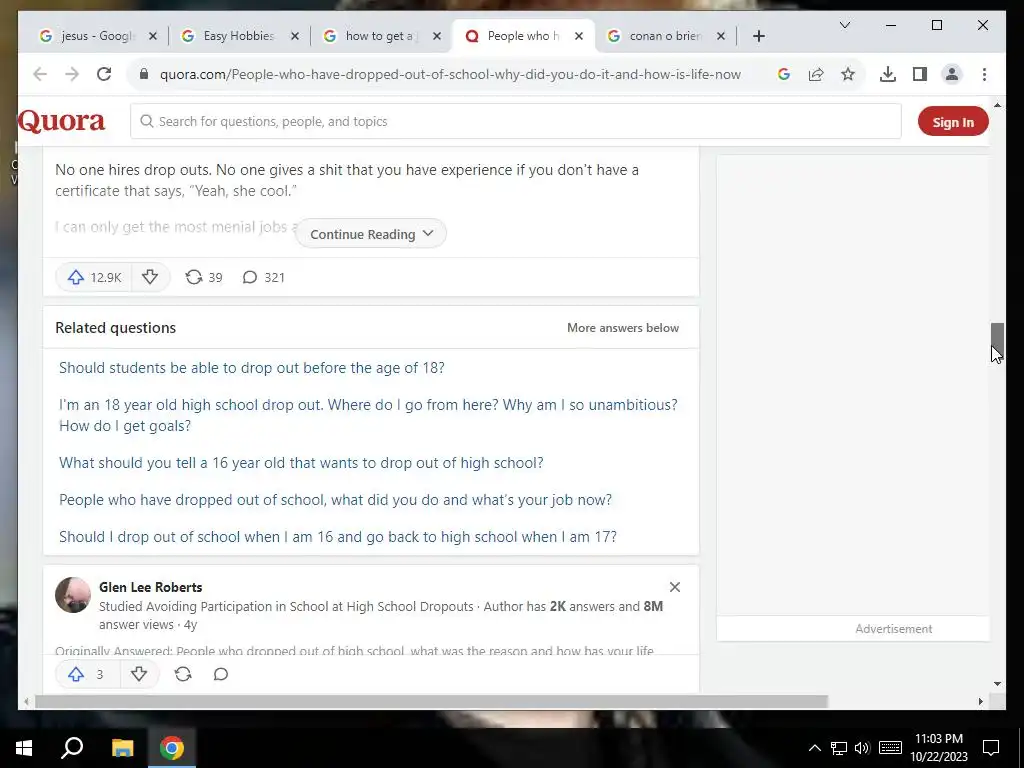Open Glen Lee Roberts' profile picture

72,595
